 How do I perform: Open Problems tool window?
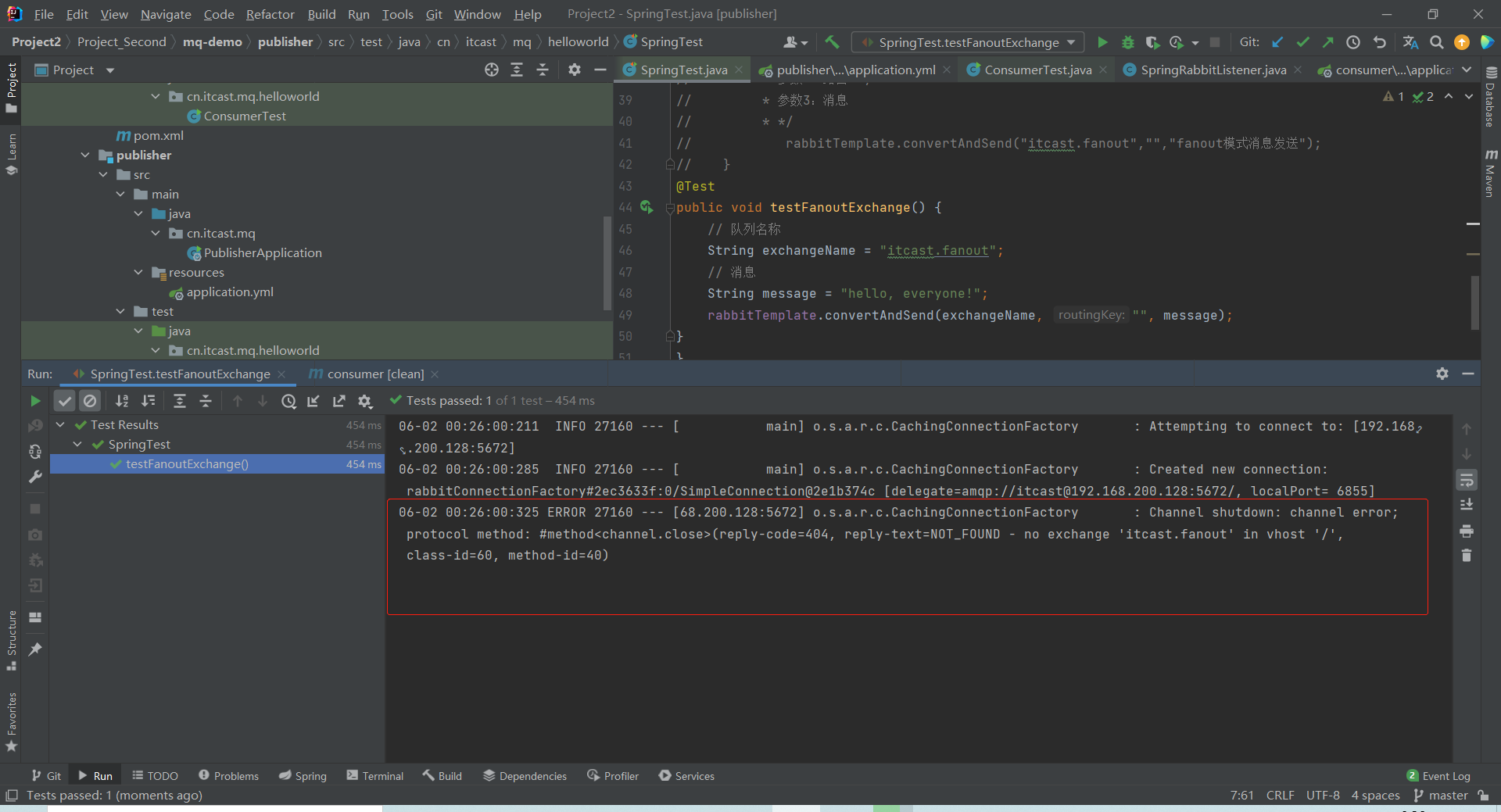(228, 776)
